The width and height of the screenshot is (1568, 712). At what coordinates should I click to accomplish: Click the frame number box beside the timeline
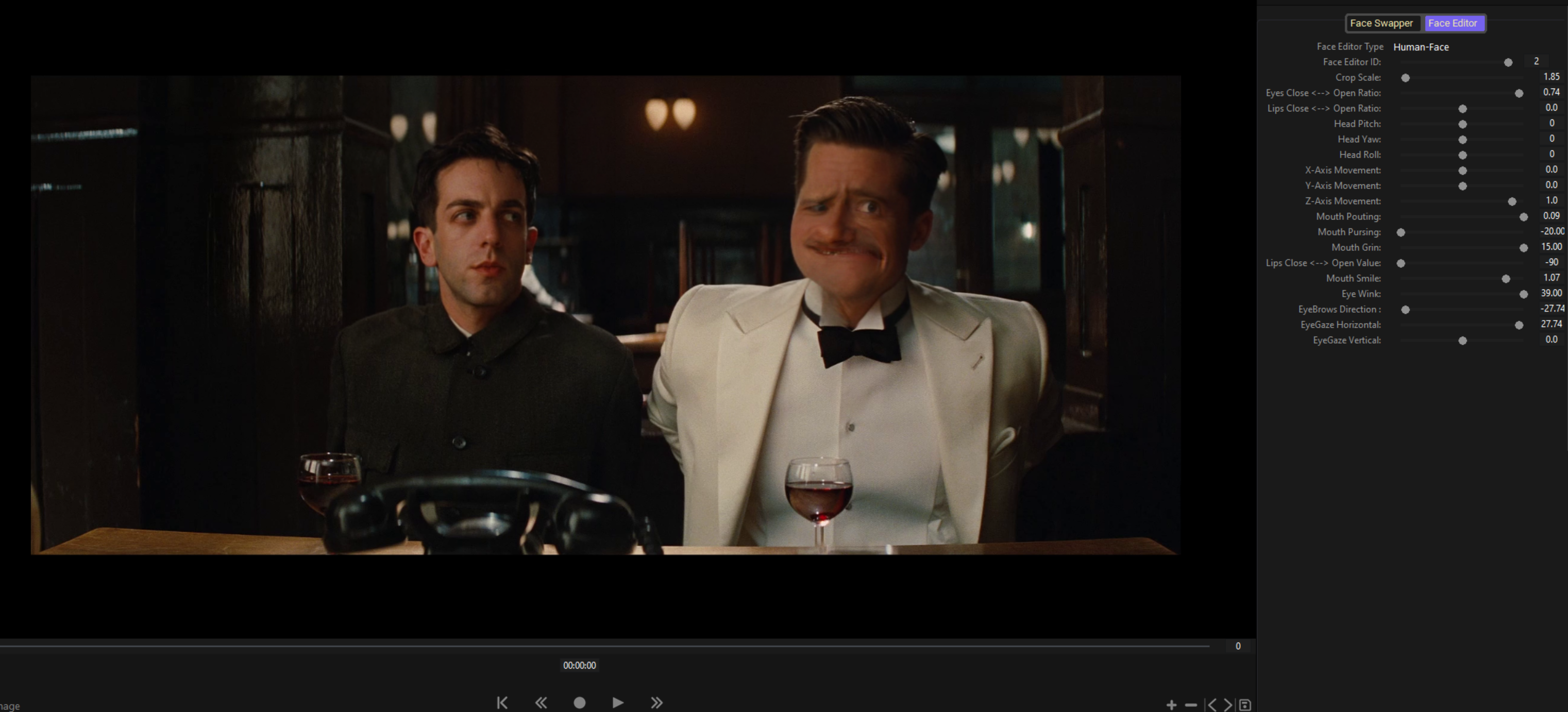pyautogui.click(x=1238, y=646)
